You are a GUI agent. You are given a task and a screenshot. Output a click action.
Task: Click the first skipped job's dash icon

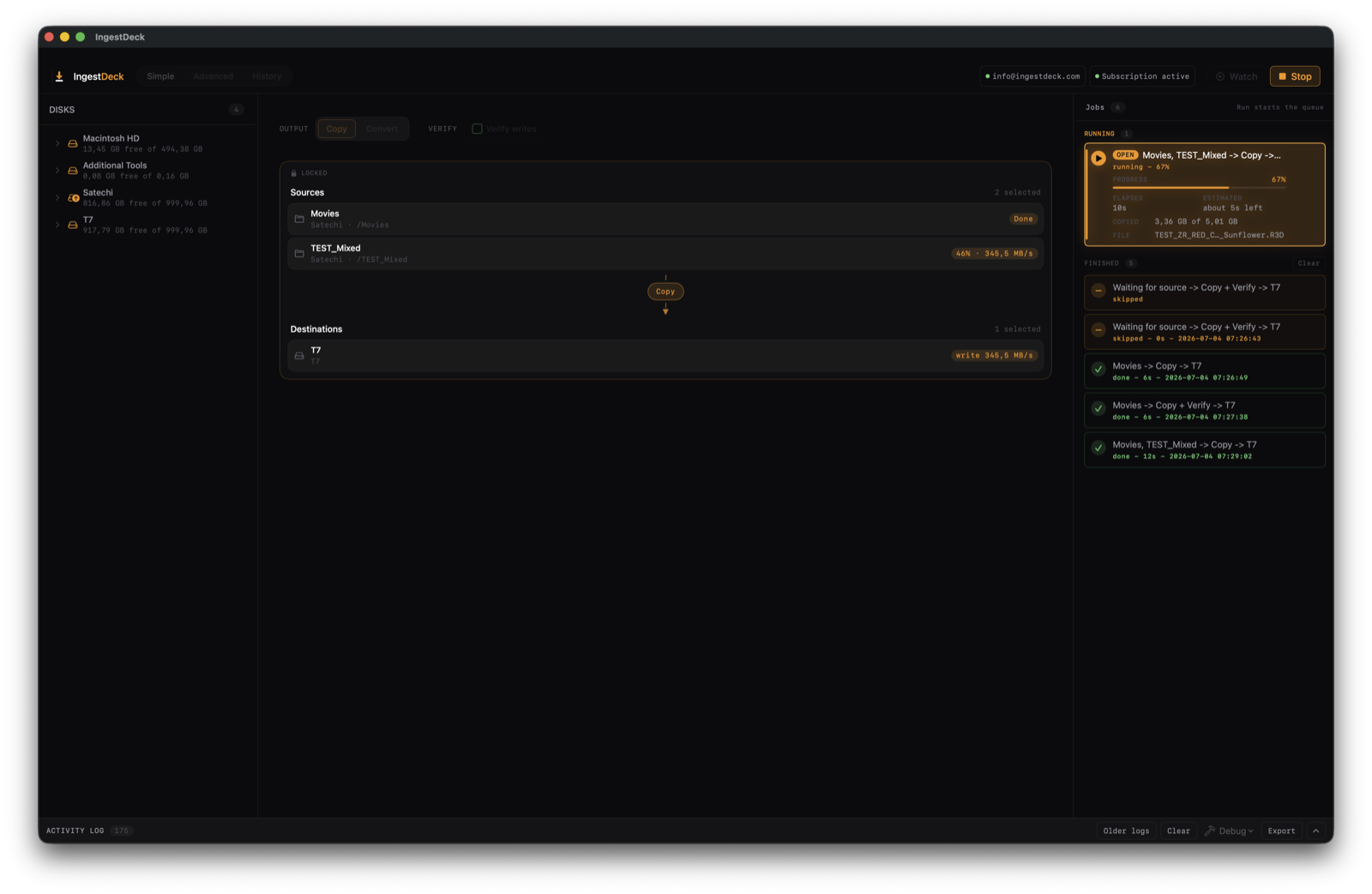(1098, 291)
